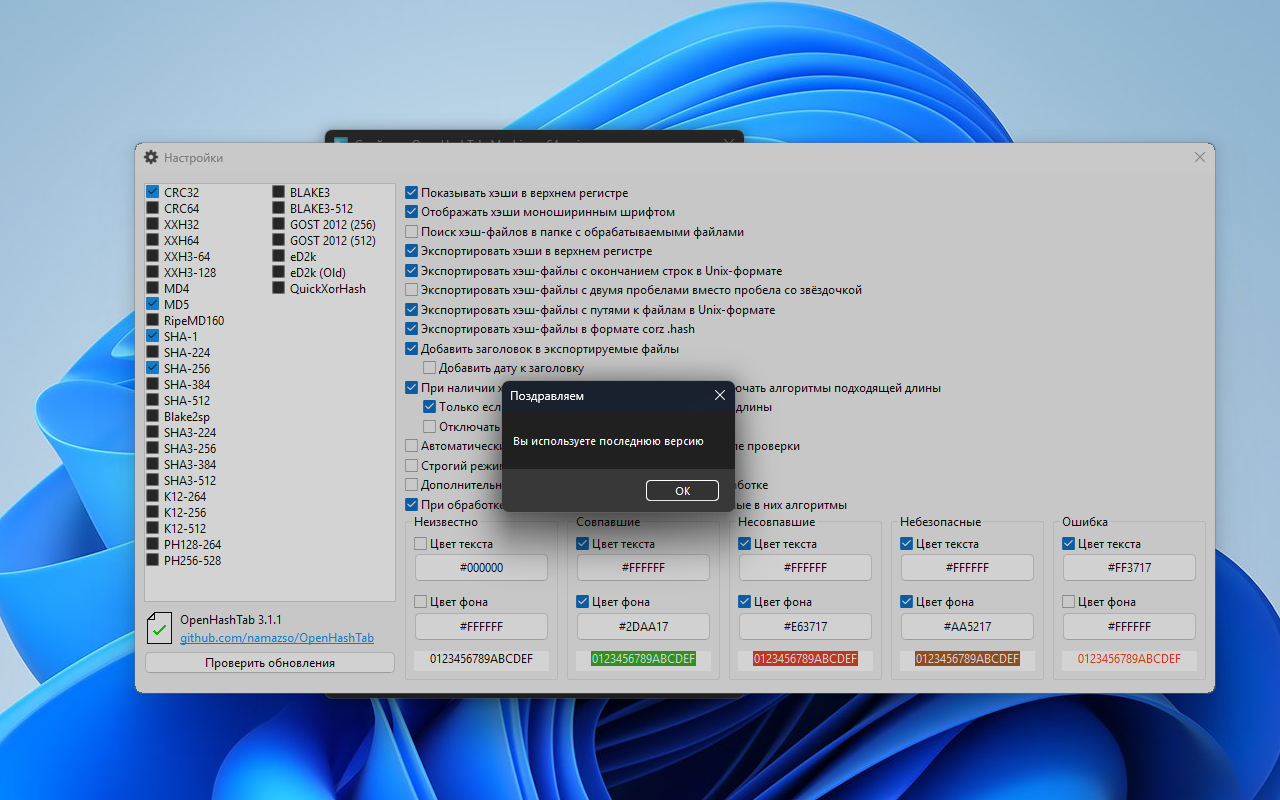Toggle Показывать хэши в верхнем регистре
Viewport: 1280px width, 800px height.
[412, 193]
